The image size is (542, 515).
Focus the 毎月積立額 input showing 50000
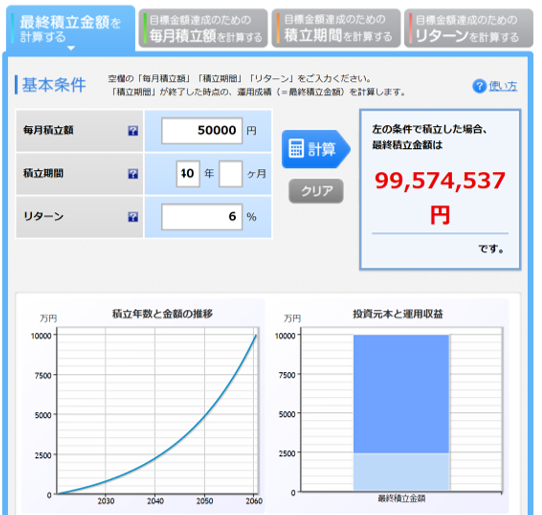pos(202,131)
